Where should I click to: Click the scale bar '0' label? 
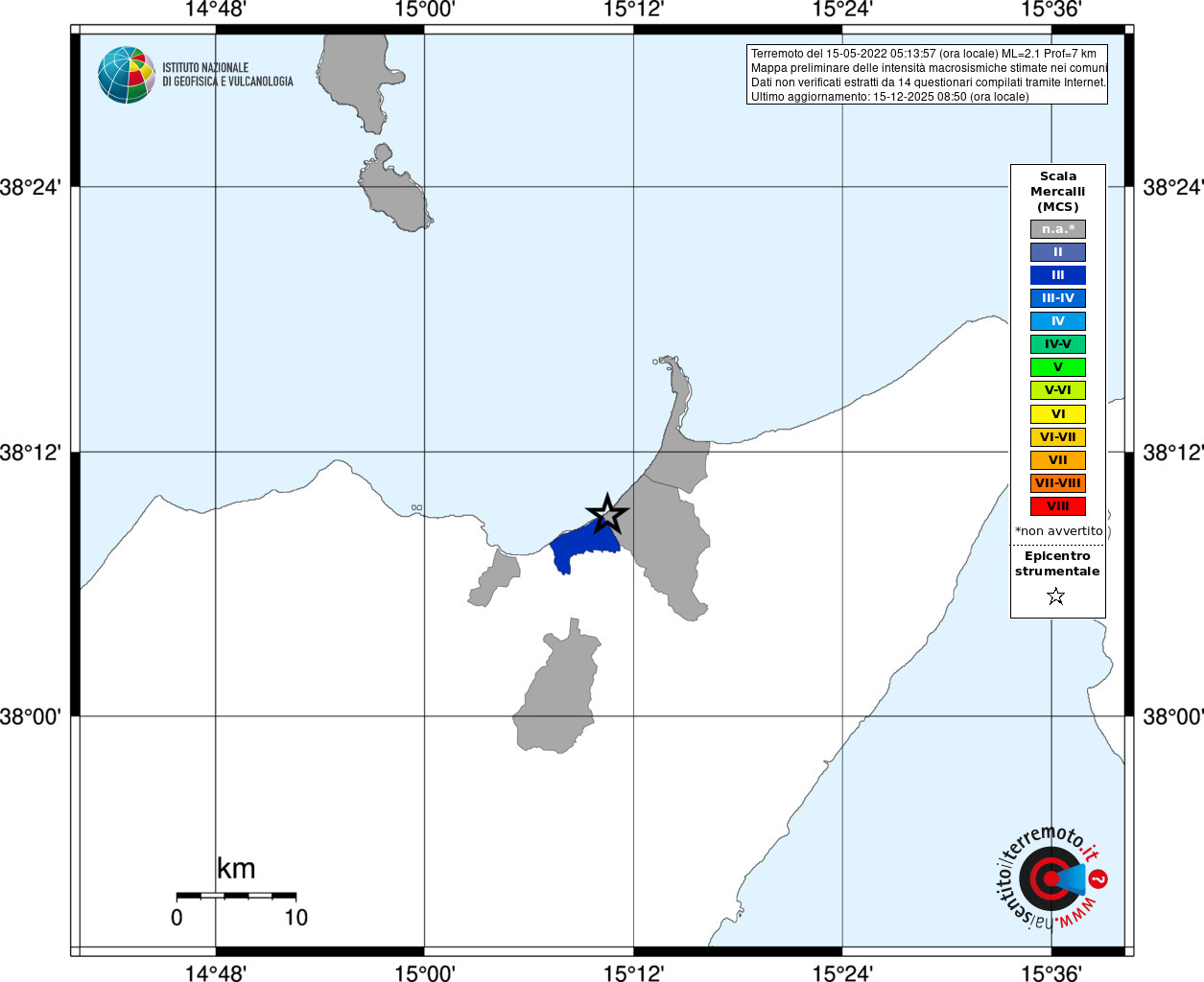click(177, 918)
